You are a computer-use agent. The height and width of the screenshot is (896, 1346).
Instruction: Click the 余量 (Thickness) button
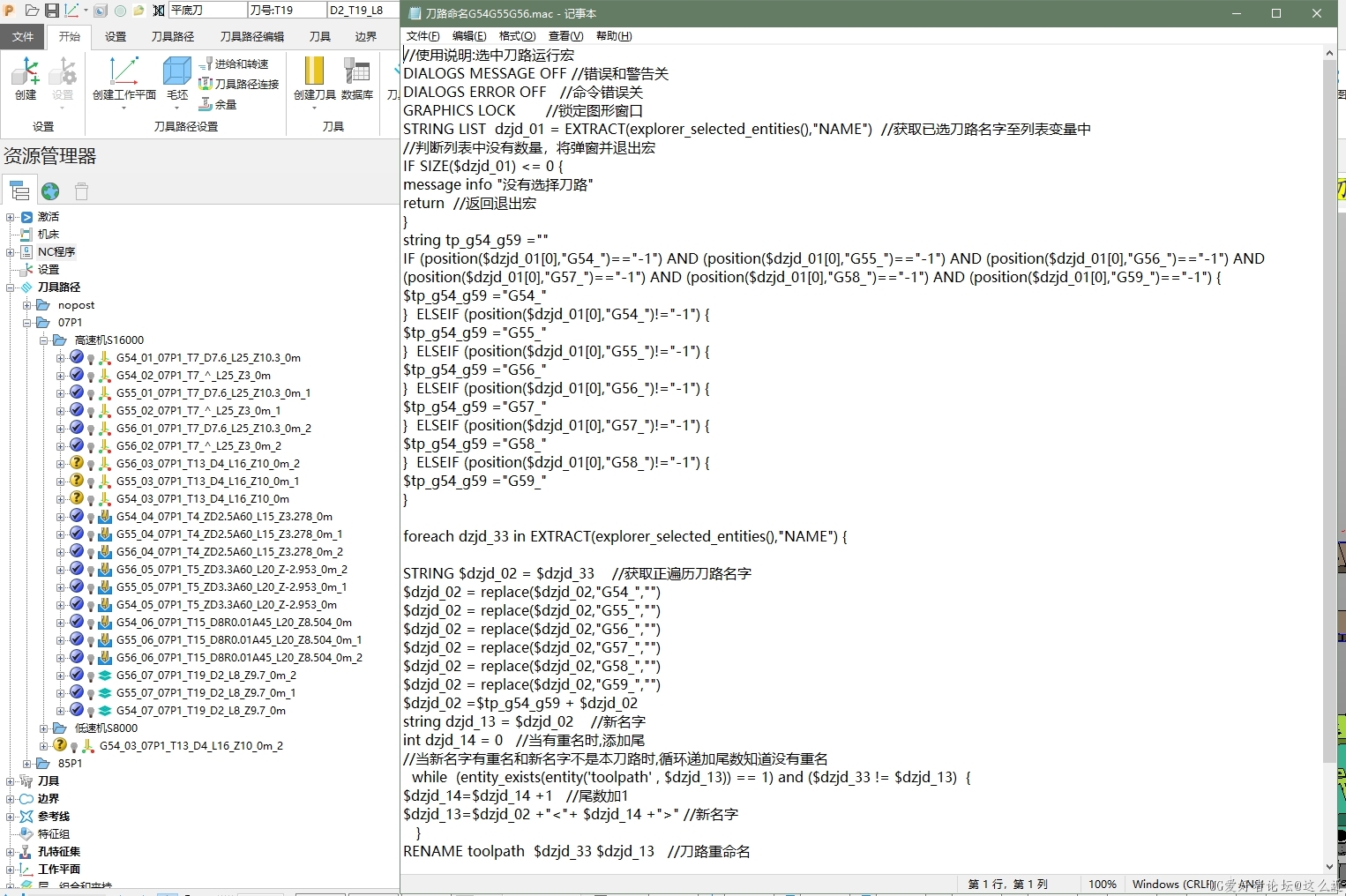pos(219,104)
